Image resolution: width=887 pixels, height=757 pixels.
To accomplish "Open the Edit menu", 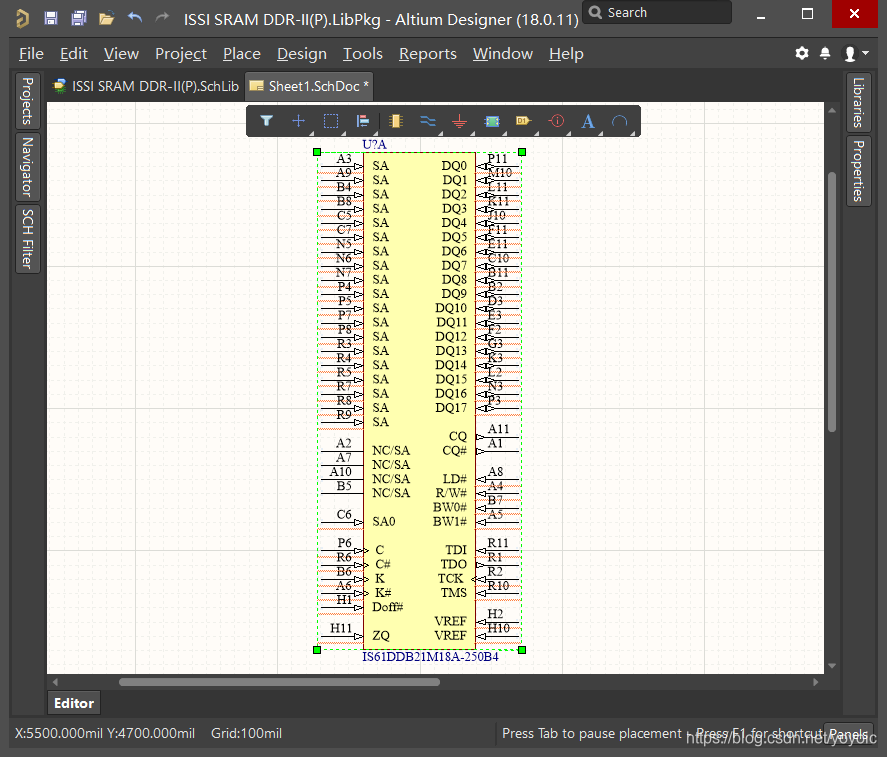I will pos(74,54).
